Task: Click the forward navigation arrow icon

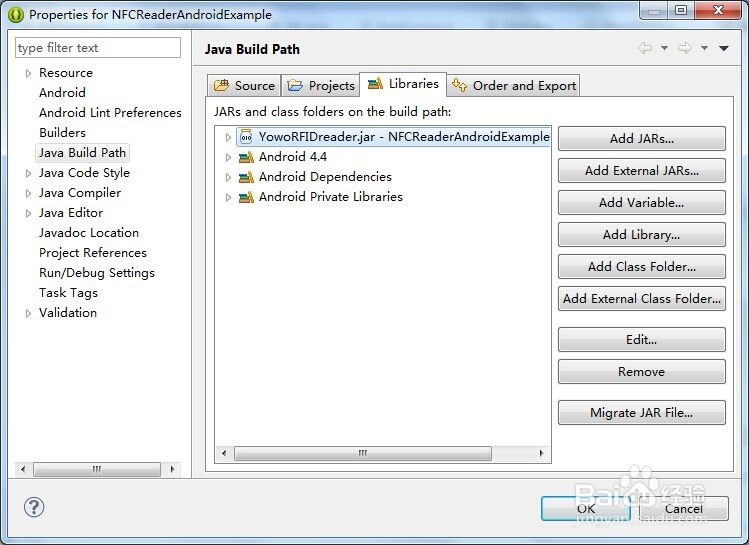Action: [685, 48]
